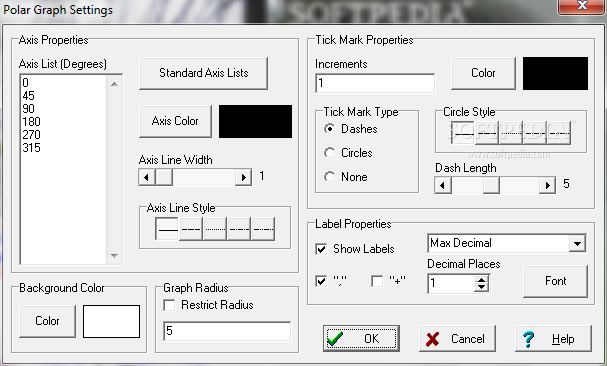
Task: Click the Dash Length slider thumb
Action: click(x=491, y=185)
